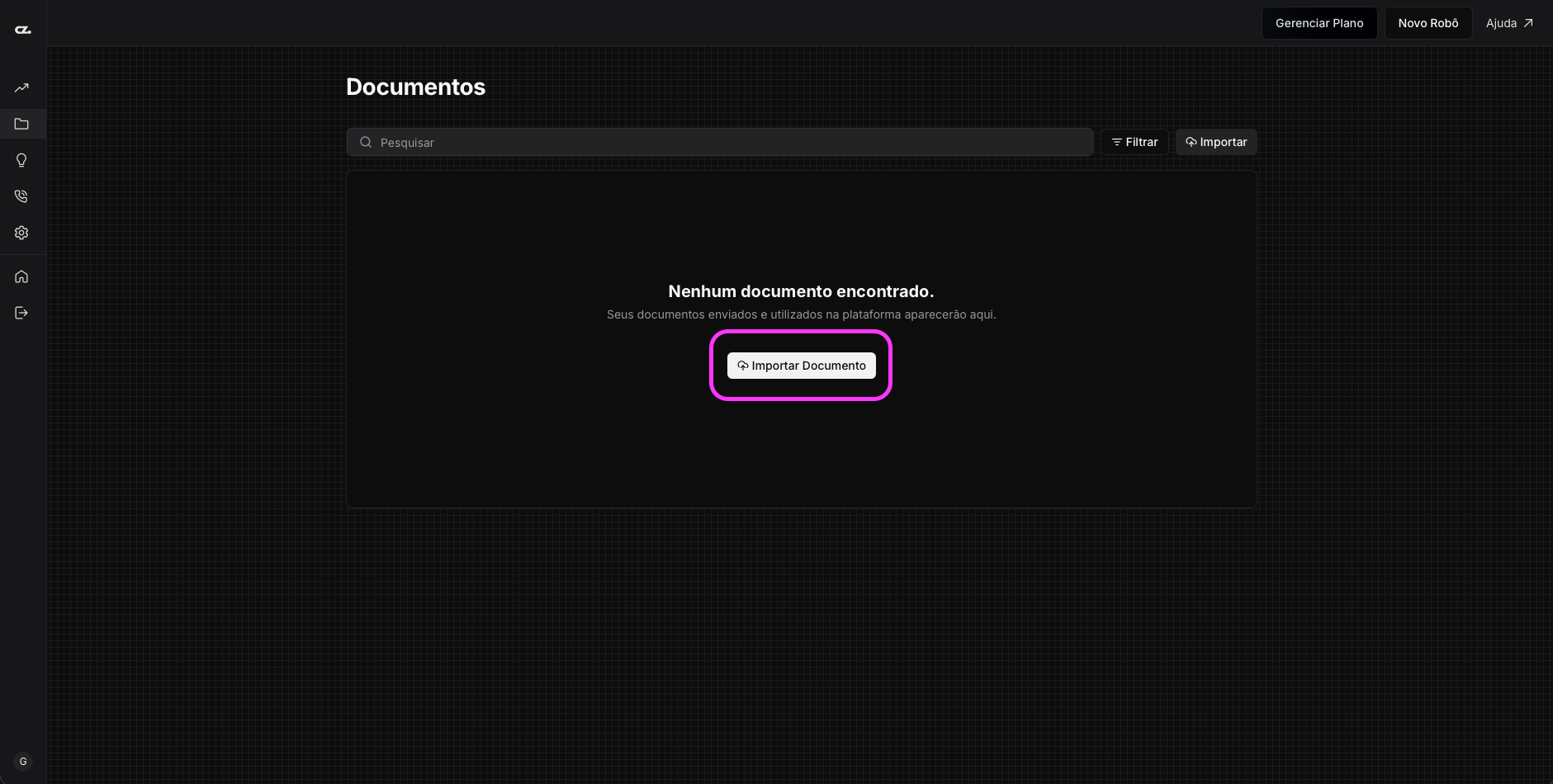
Task: Open Gerenciar Plano
Action: click(x=1319, y=23)
